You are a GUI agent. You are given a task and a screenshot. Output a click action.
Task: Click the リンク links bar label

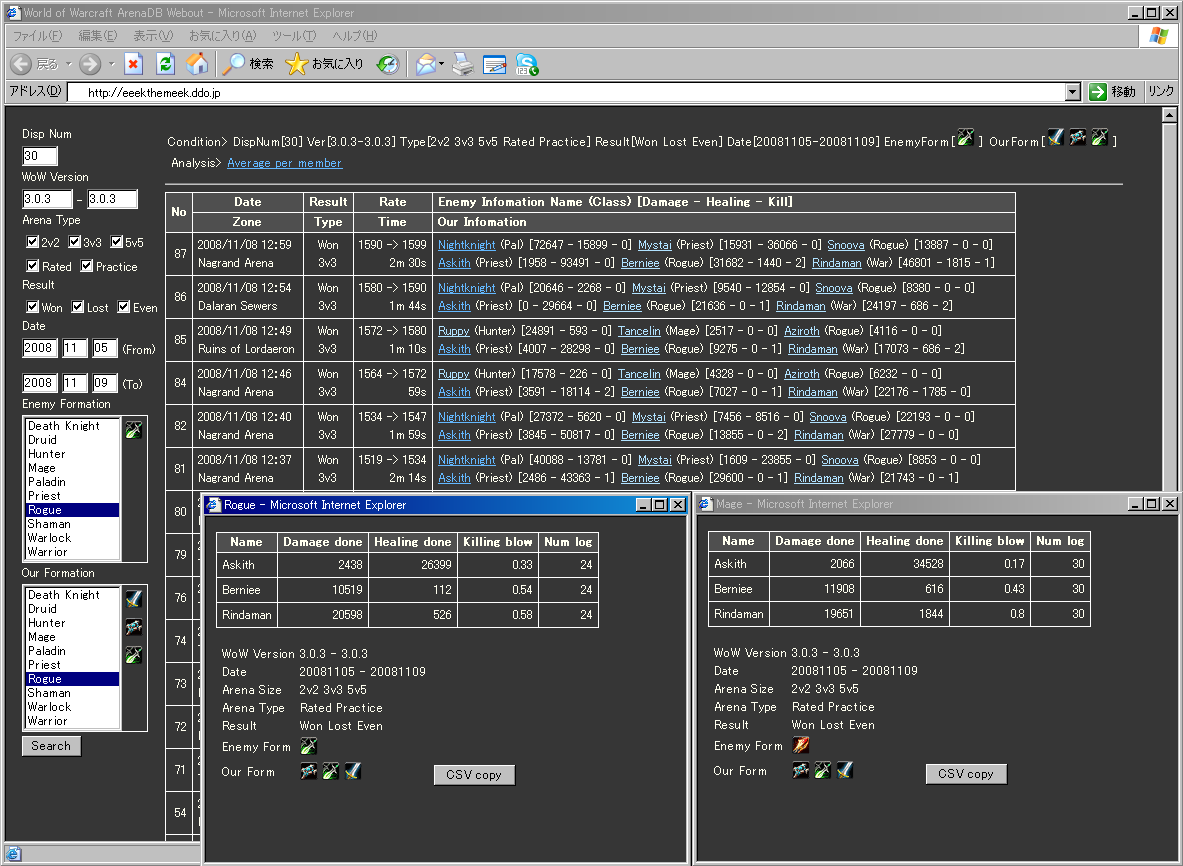(x=1161, y=91)
